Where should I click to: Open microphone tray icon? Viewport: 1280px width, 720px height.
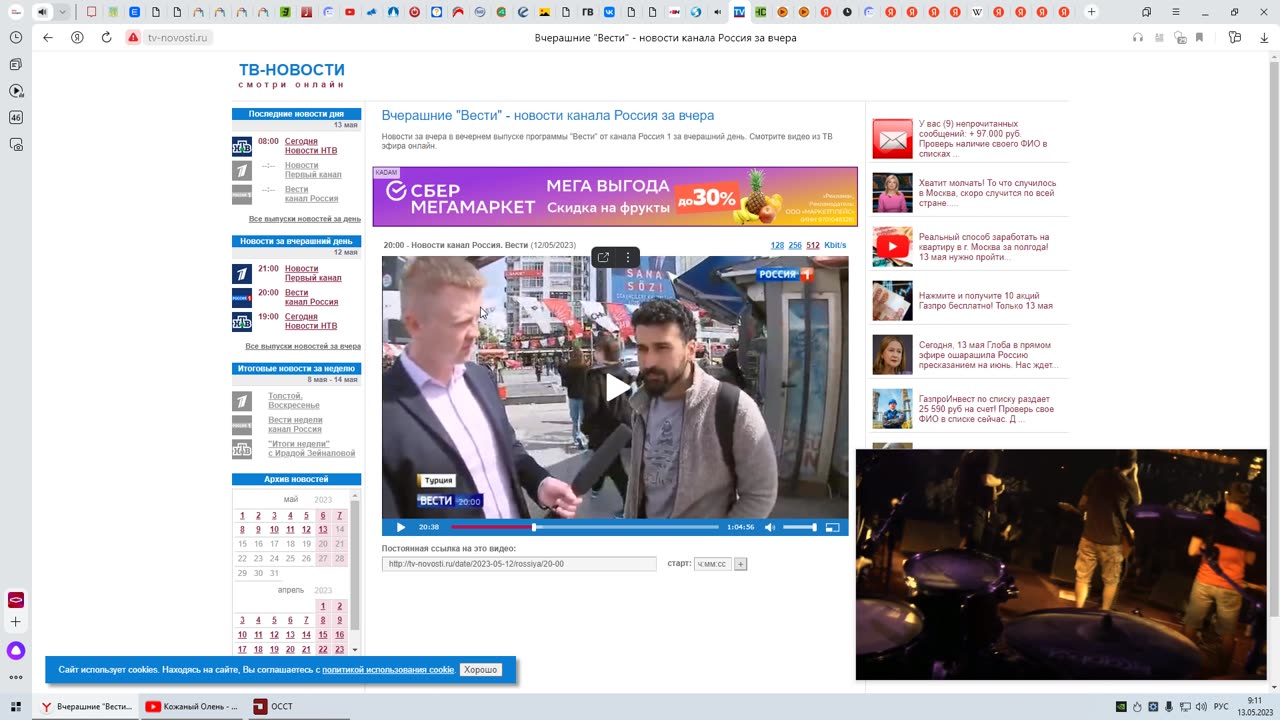[x=1169, y=707]
